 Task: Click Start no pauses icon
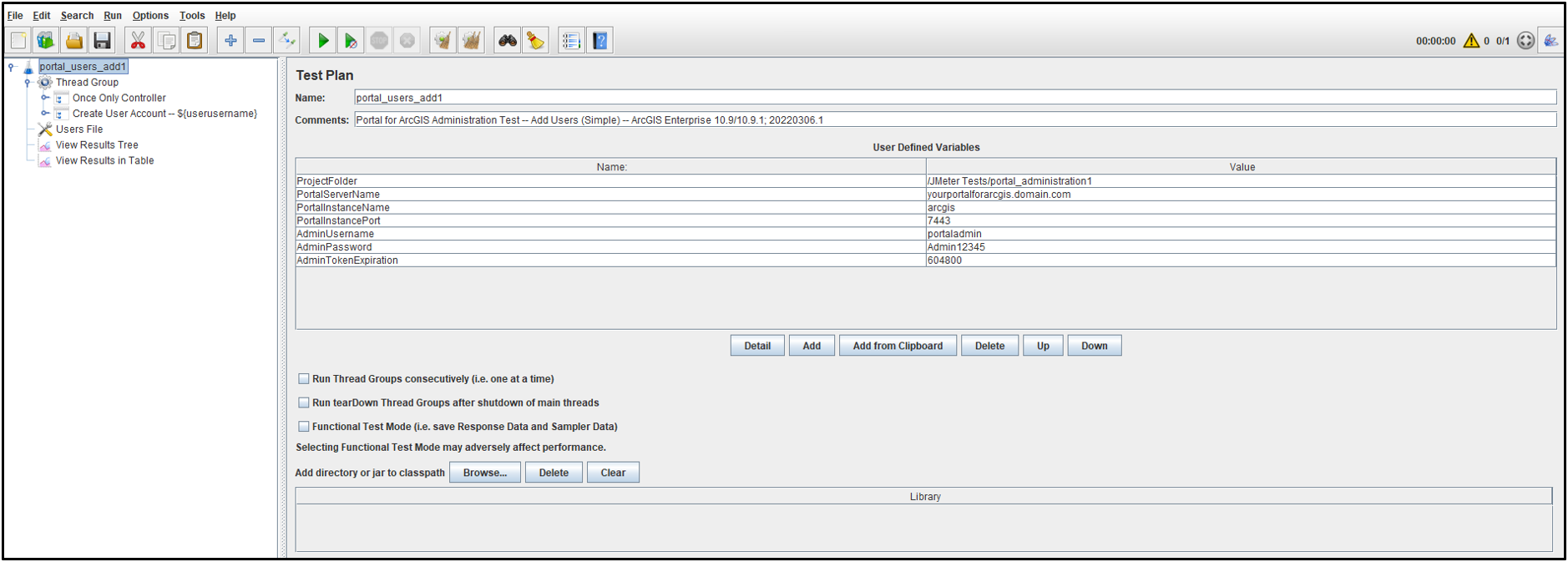(x=352, y=40)
